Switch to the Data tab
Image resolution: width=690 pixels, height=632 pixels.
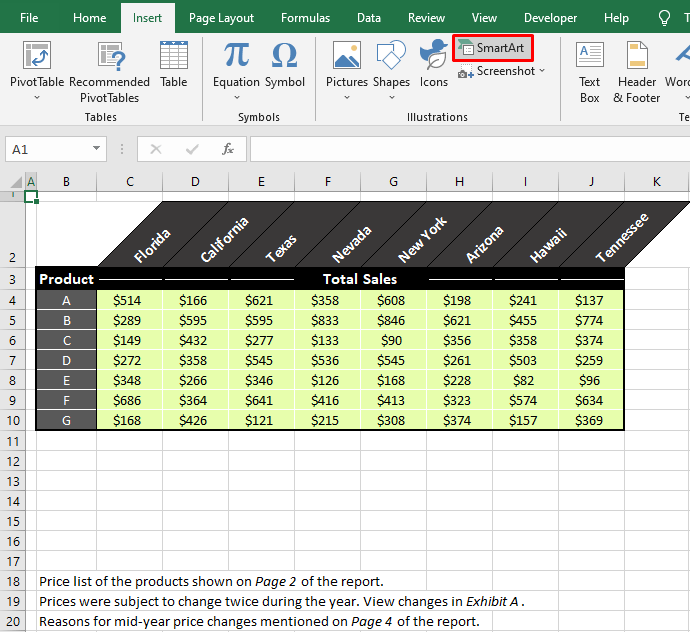point(369,18)
